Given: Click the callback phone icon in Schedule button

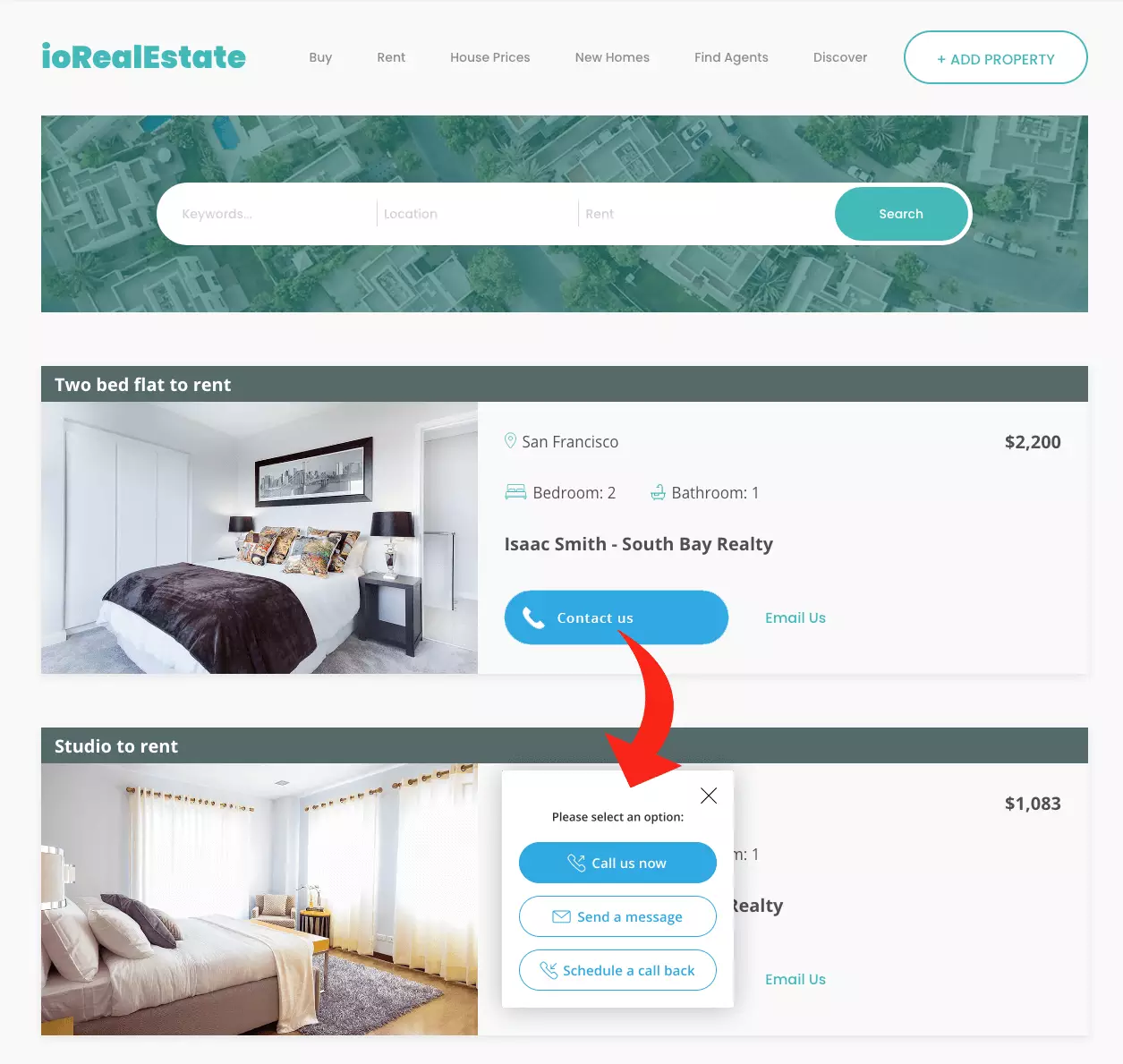Looking at the screenshot, I should click(x=549, y=970).
